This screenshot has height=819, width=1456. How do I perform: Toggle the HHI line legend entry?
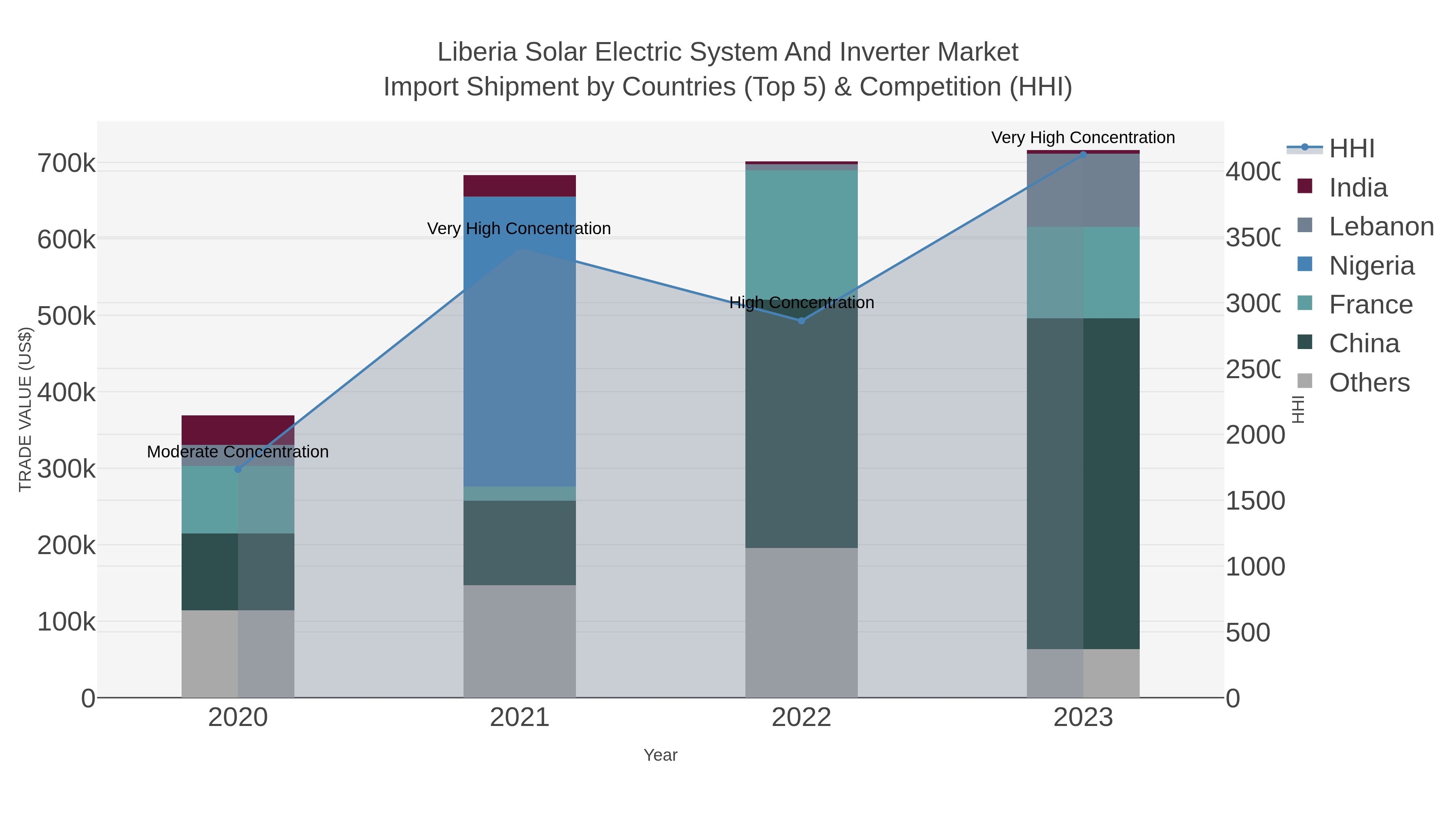[x=1331, y=149]
